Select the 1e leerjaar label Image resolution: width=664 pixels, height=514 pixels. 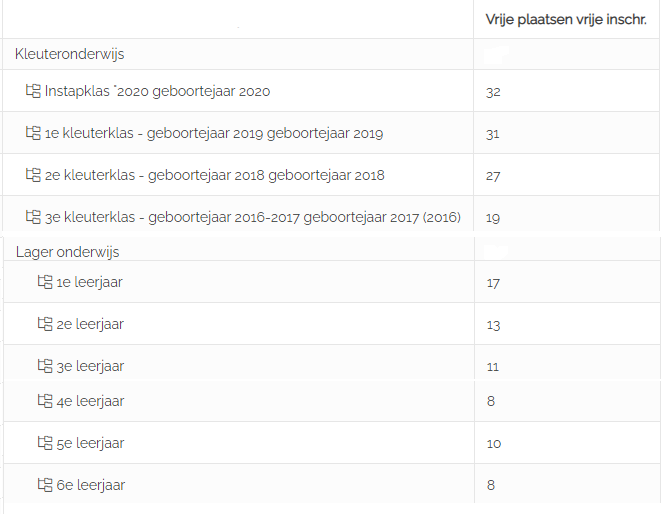pos(89,282)
